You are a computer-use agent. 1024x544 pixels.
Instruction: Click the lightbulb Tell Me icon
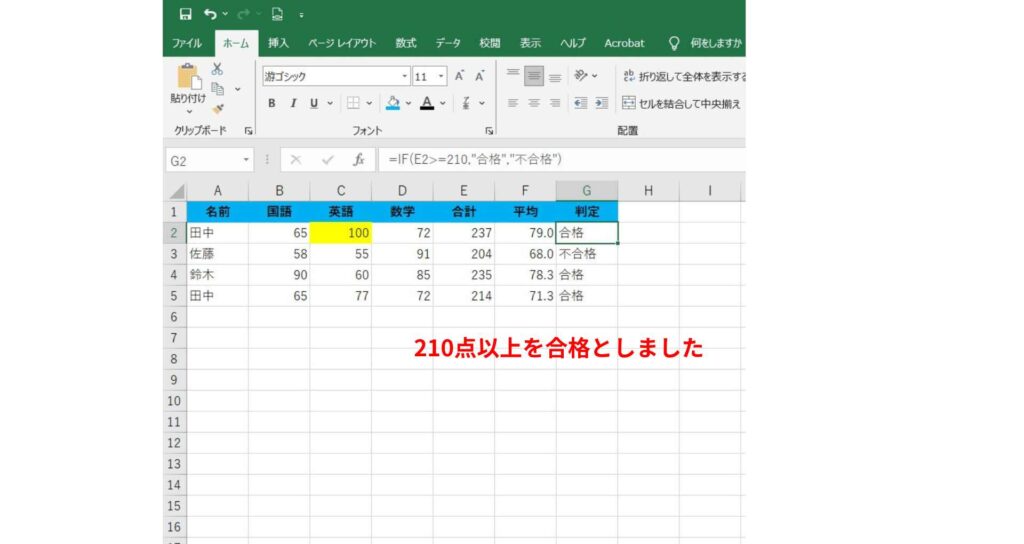point(674,43)
